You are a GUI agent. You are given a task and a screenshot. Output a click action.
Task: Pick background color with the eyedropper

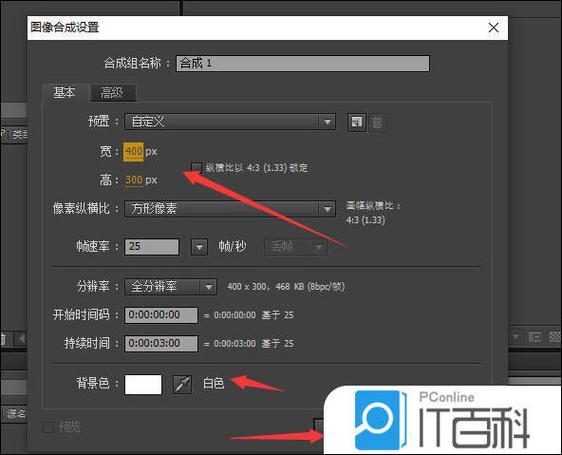(x=182, y=384)
